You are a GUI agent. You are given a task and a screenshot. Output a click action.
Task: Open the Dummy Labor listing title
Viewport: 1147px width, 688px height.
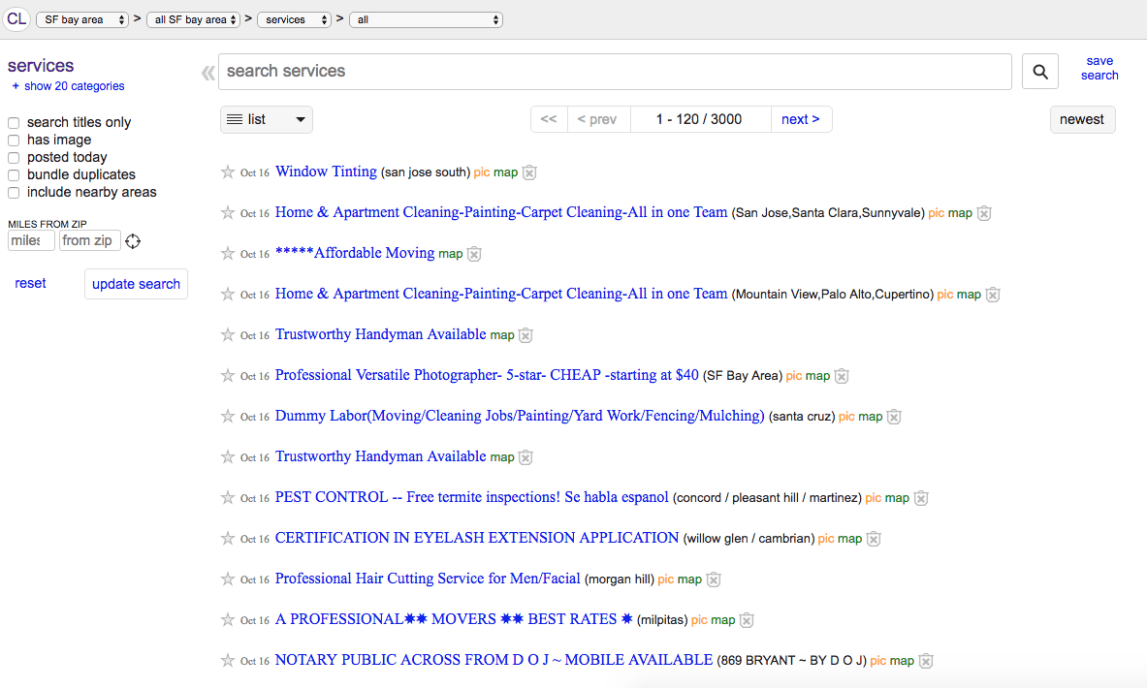519,415
